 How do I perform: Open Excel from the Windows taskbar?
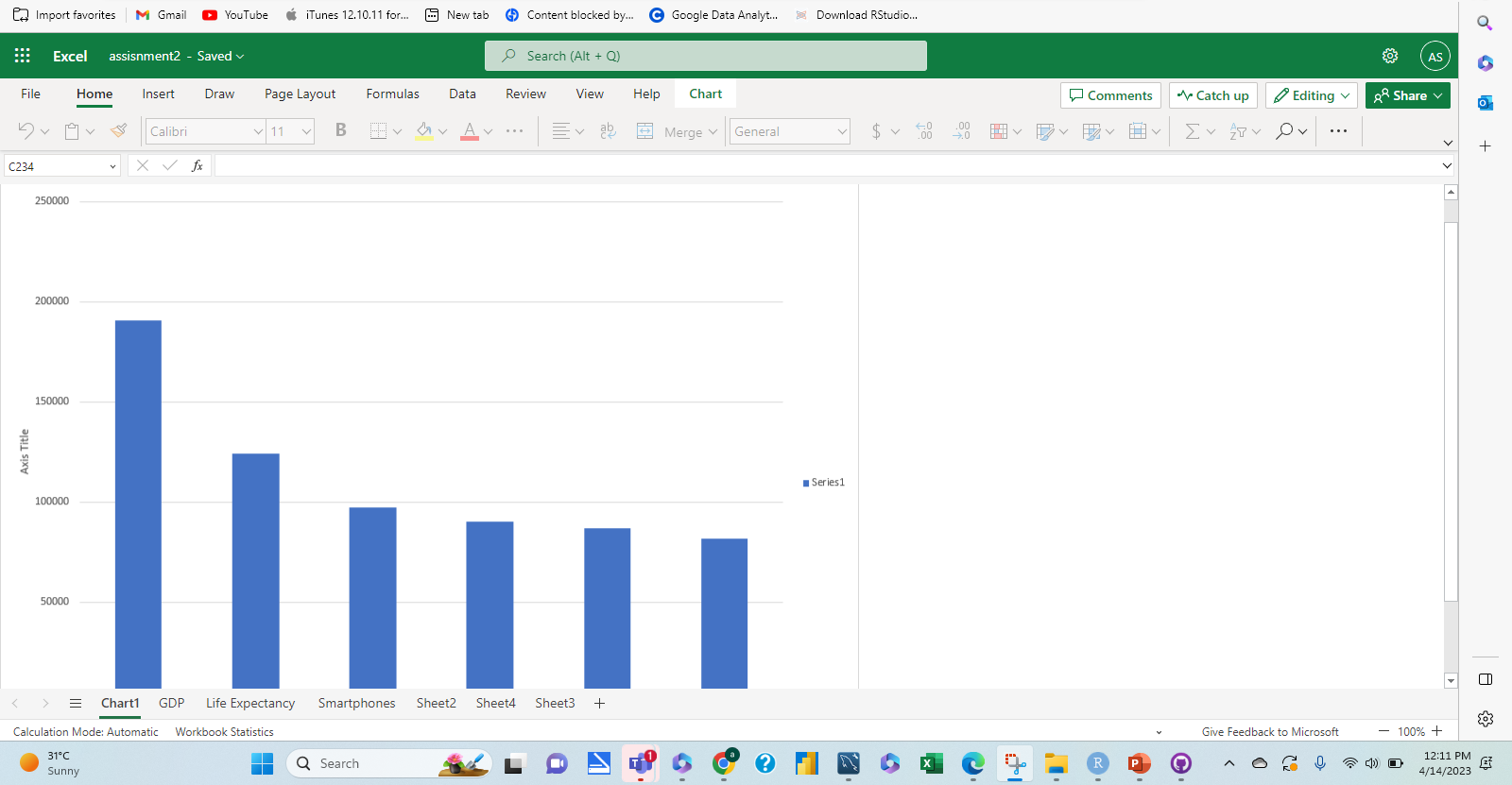click(932, 763)
